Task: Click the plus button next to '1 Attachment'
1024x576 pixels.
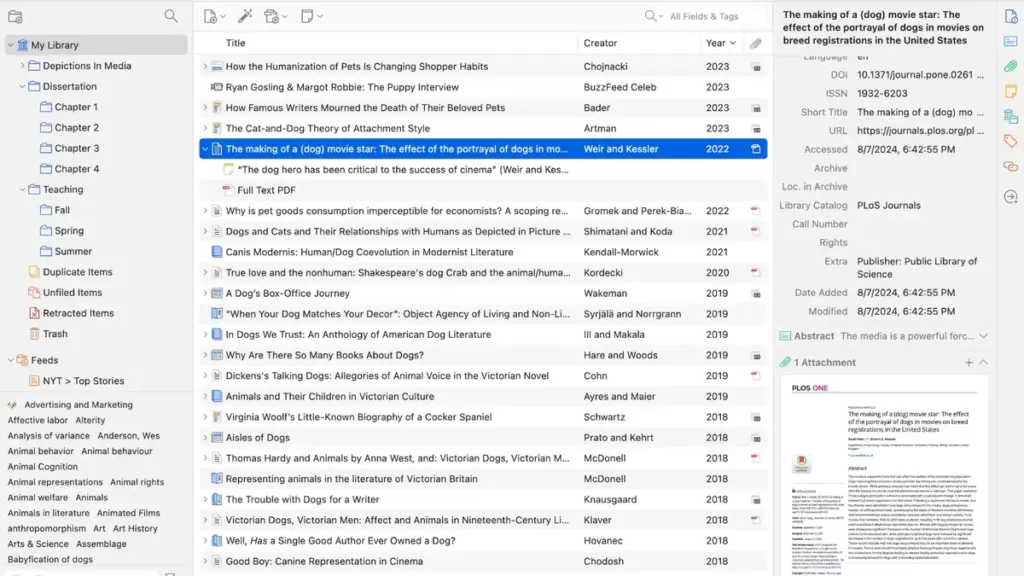Action: coord(968,362)
